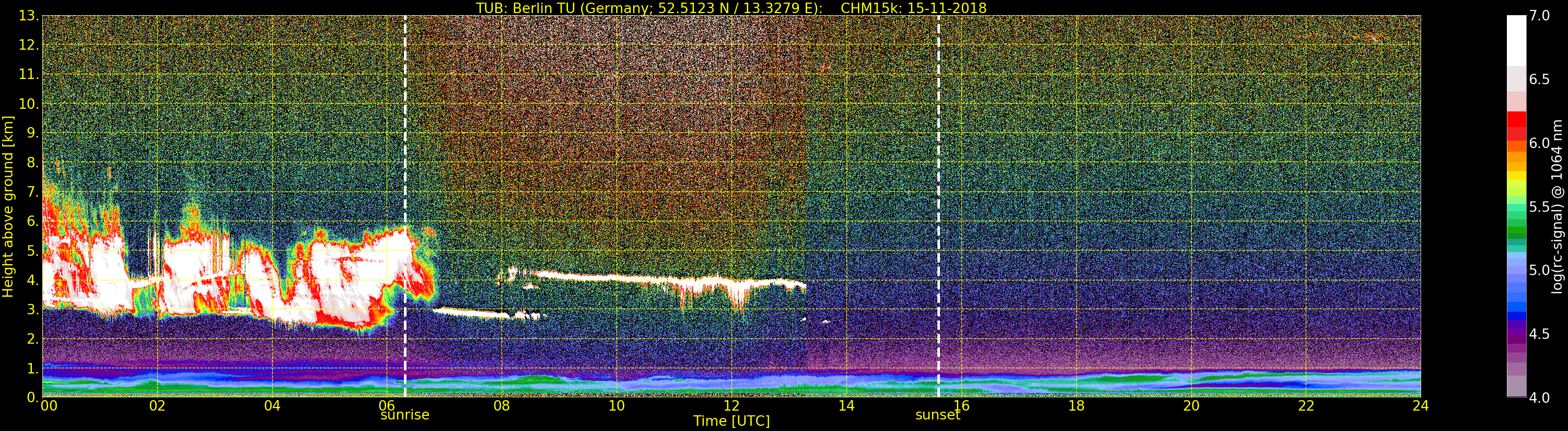Click the 7.0 tick label on colorbar
The width and height of the screenshot is (1568, 431).
[1539, 16]
